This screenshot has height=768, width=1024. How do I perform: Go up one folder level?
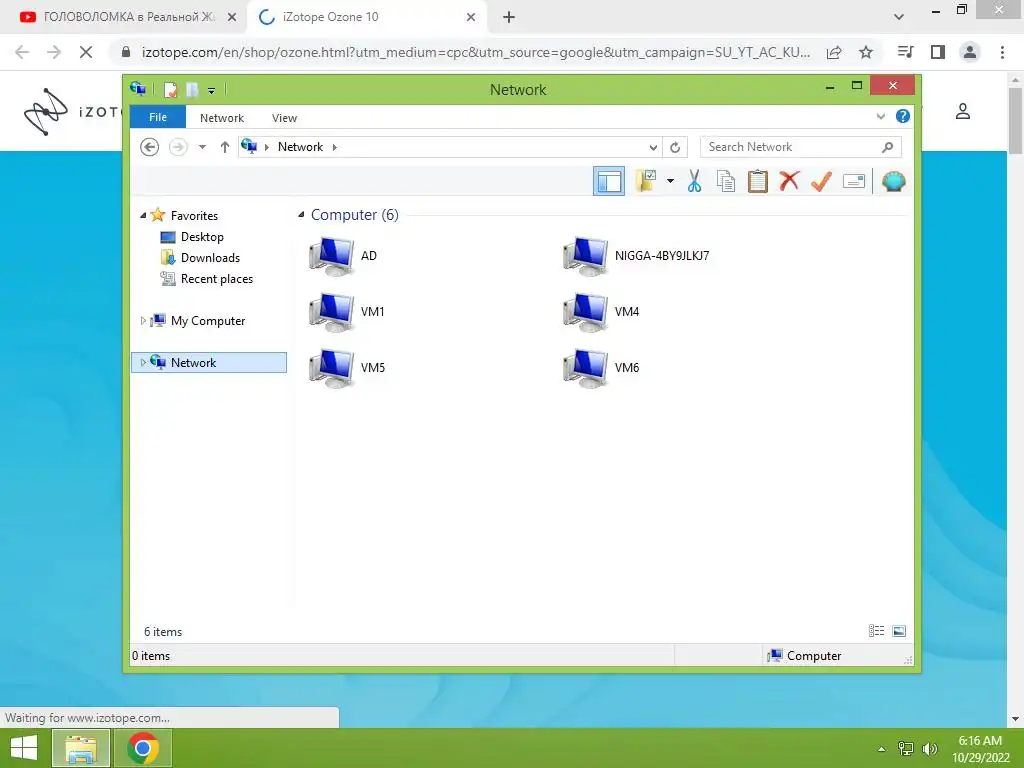(x=225, y=147)
